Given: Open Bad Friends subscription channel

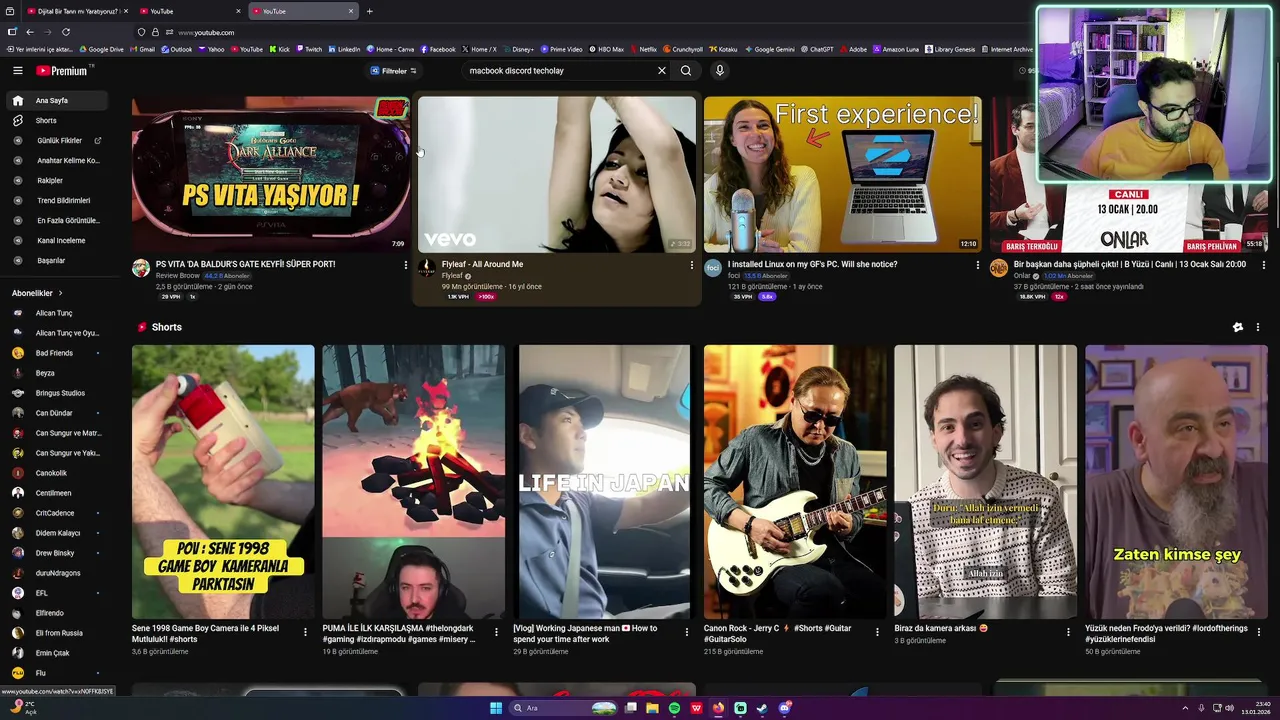Looking at the screenshot, I should click(55, 353).
